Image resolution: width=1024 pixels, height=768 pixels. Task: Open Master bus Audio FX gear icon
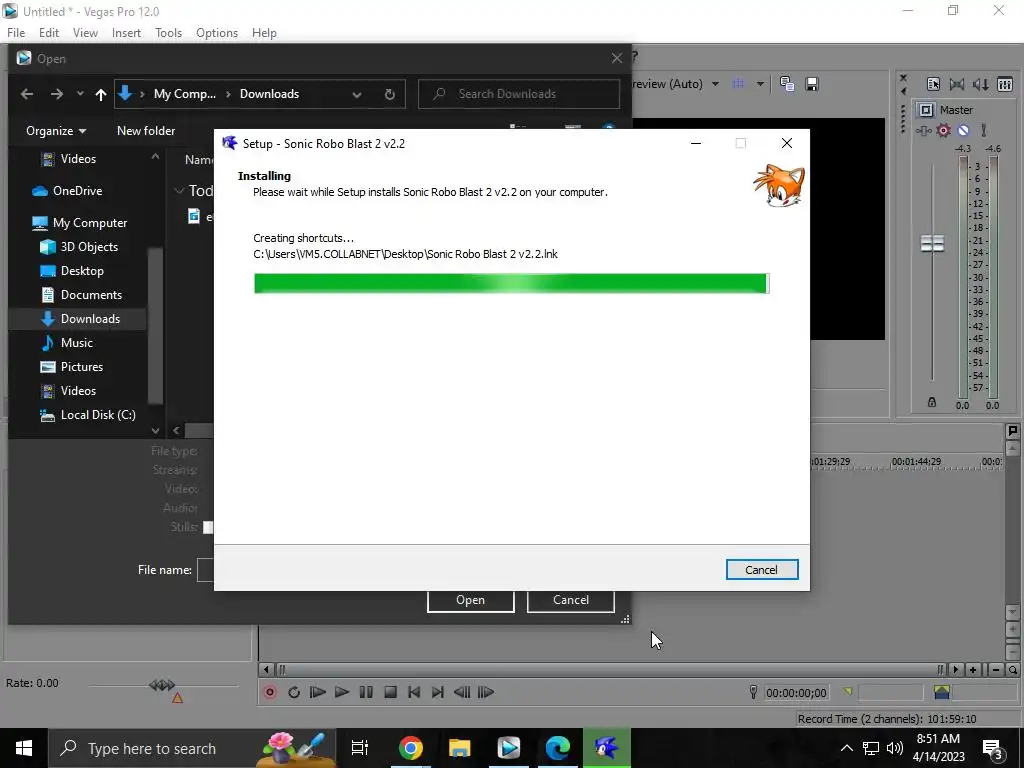pos(943,131)
